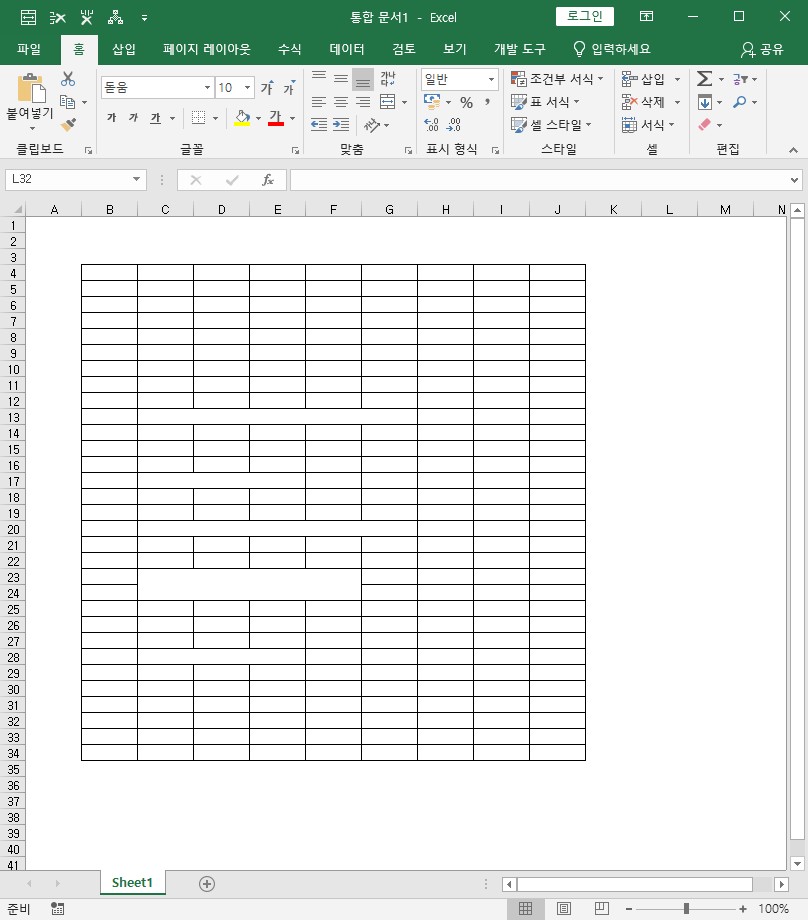Switch to the 검토 tab
Screen dimensions: 808x920
pos(404,49)
